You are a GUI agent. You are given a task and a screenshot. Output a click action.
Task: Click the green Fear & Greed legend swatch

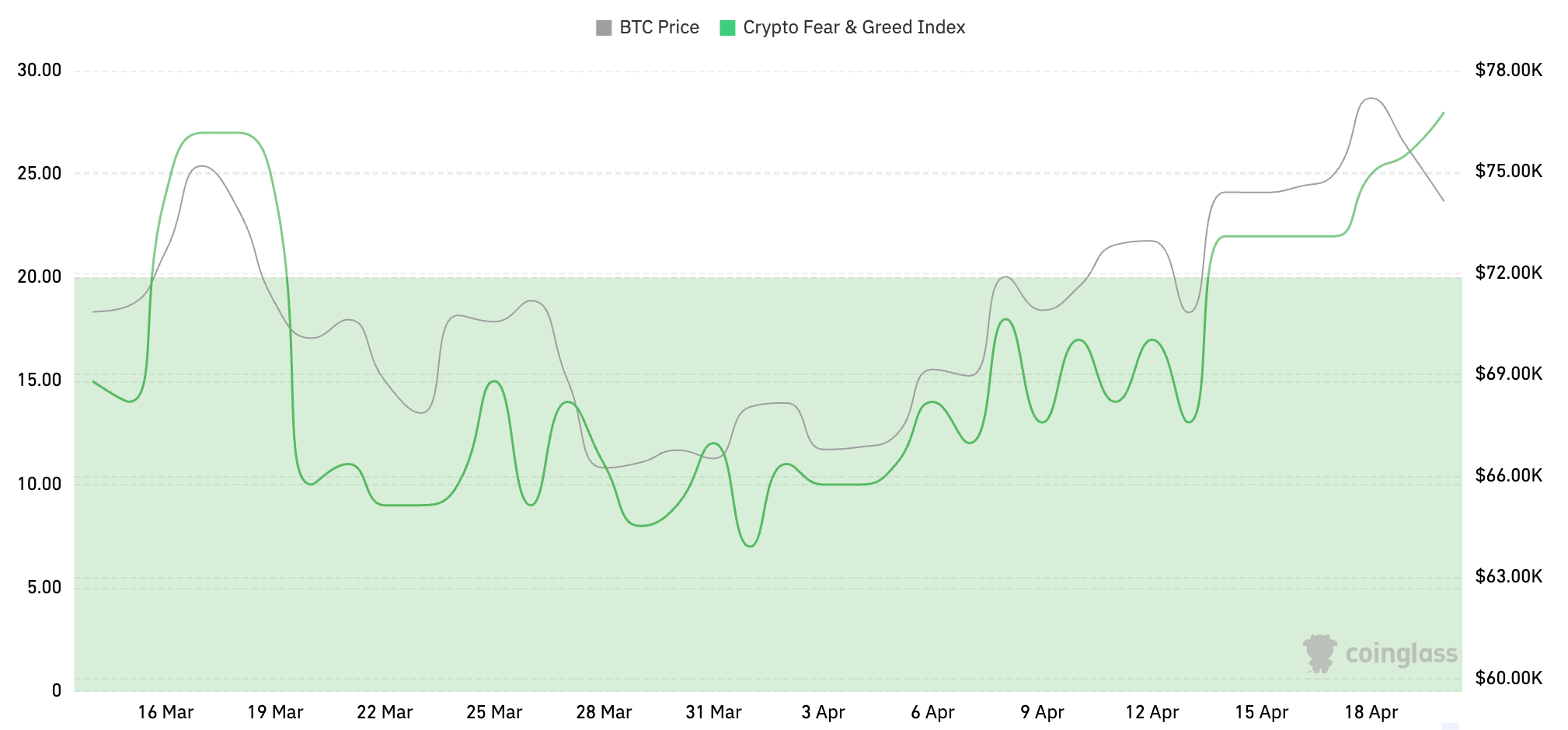(727, 28)
